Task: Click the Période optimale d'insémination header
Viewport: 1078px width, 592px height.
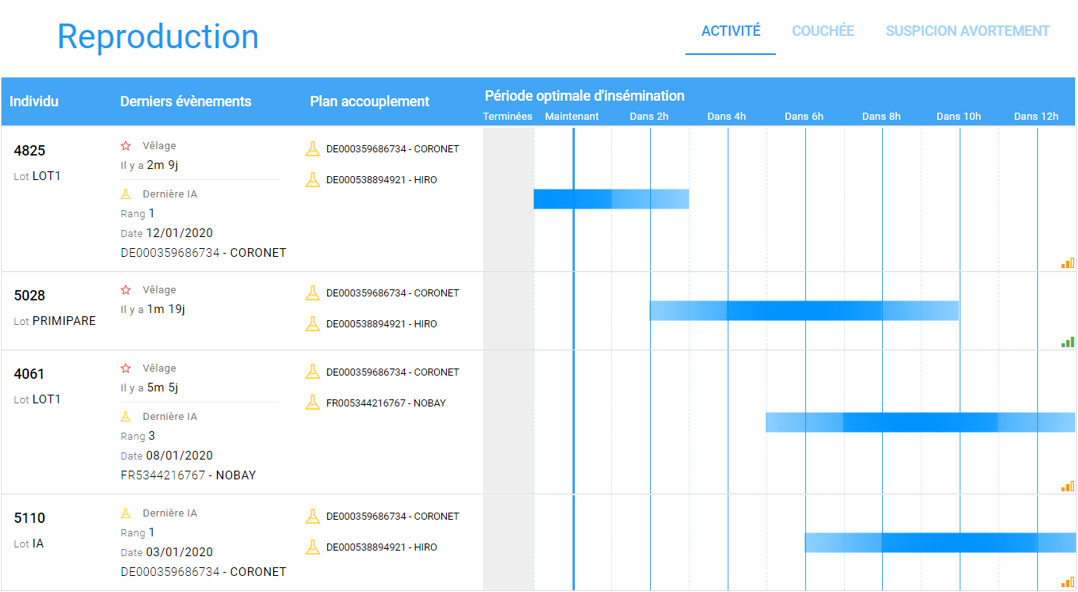Action: (584, 96)
